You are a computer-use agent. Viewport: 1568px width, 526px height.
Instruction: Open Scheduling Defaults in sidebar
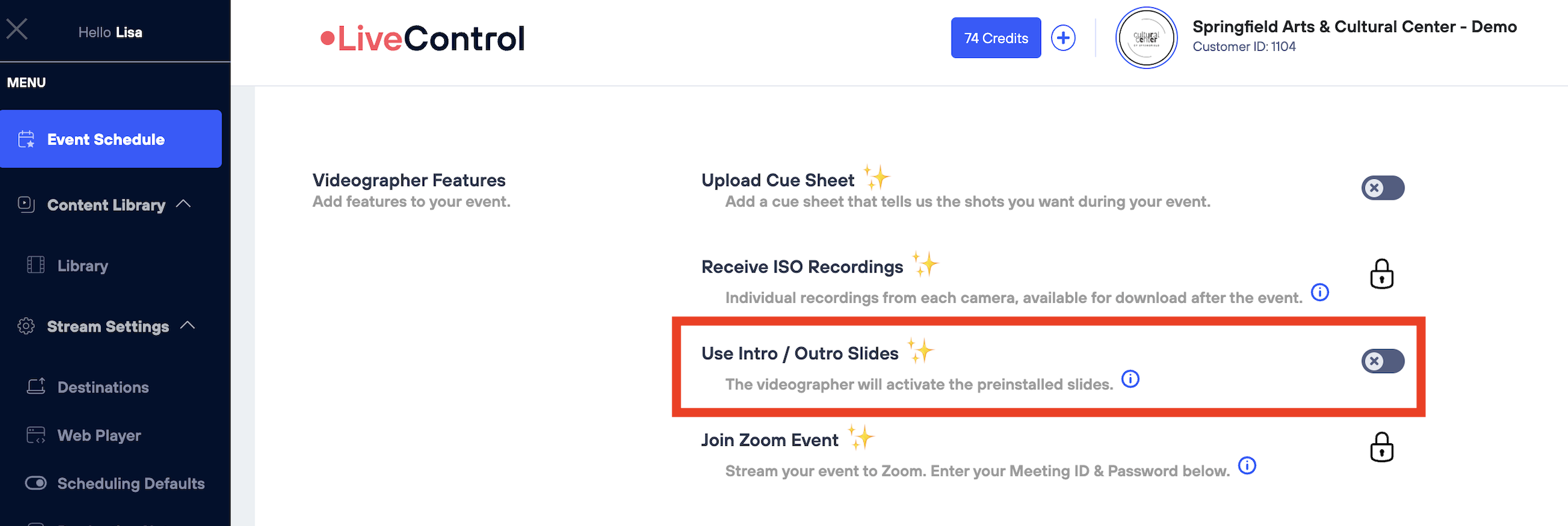tap(130, 483)
